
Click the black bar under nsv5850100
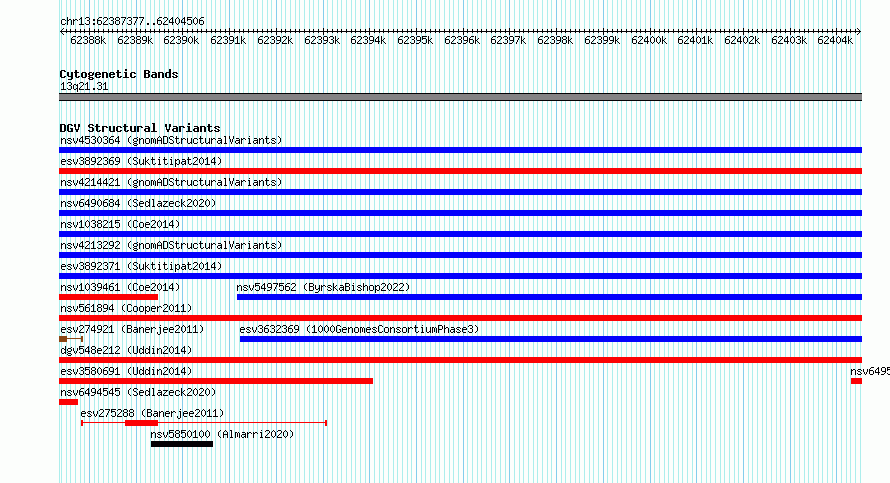tap(182, 444)
